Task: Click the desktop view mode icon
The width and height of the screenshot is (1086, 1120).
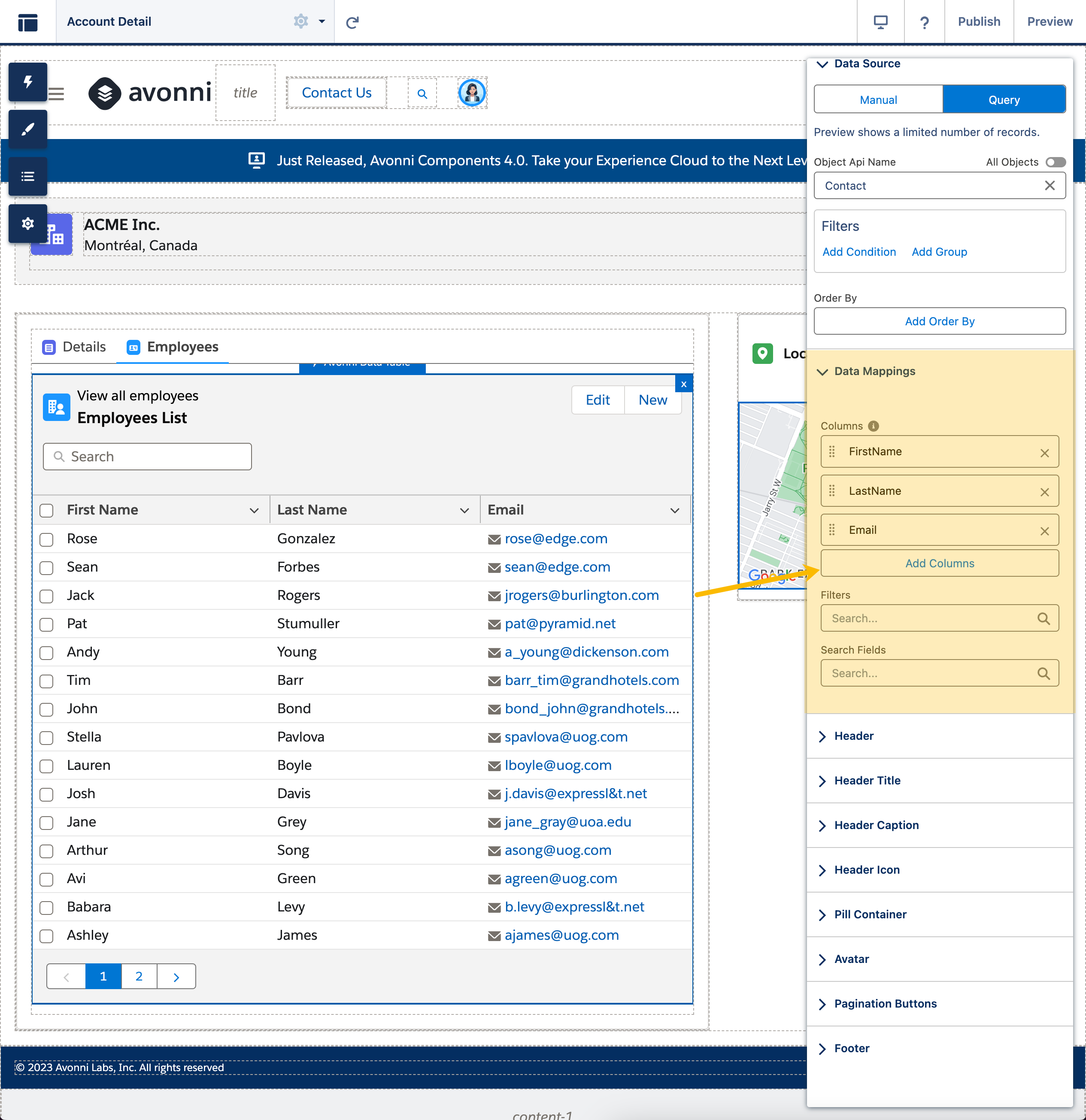Action: click(880, 22)
